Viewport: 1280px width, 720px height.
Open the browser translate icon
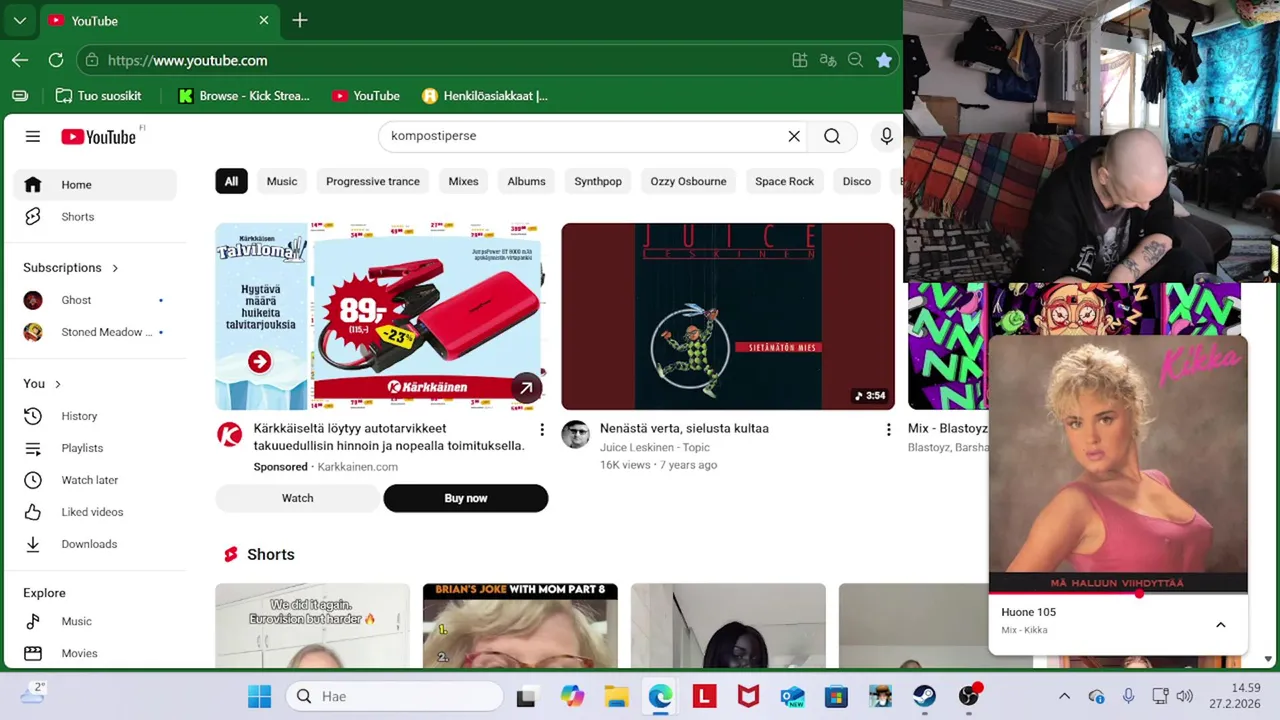click(x=828, y=60)
